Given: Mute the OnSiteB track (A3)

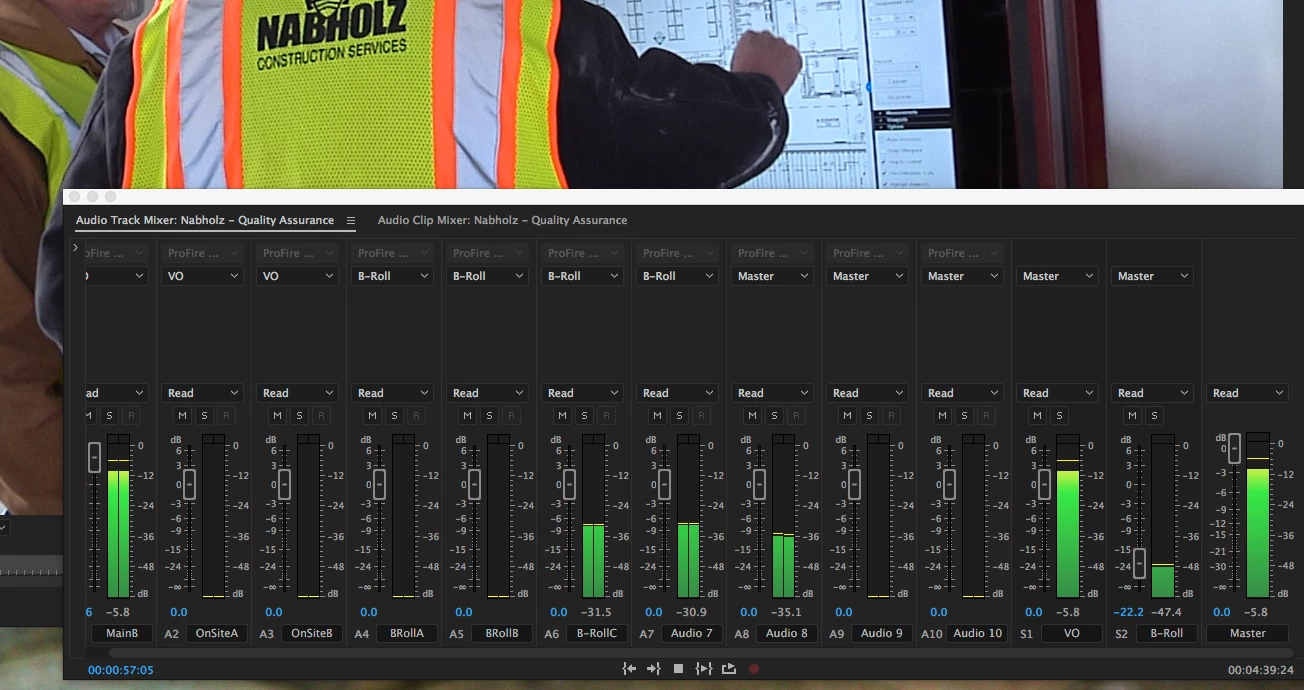Looking at the screenshot, I should pyautogui.click(x=277, y=416).
